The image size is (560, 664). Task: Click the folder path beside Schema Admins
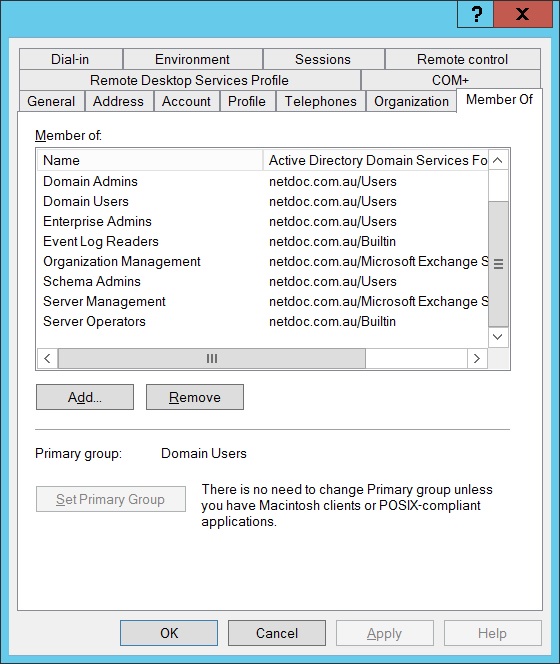(333, 281)
